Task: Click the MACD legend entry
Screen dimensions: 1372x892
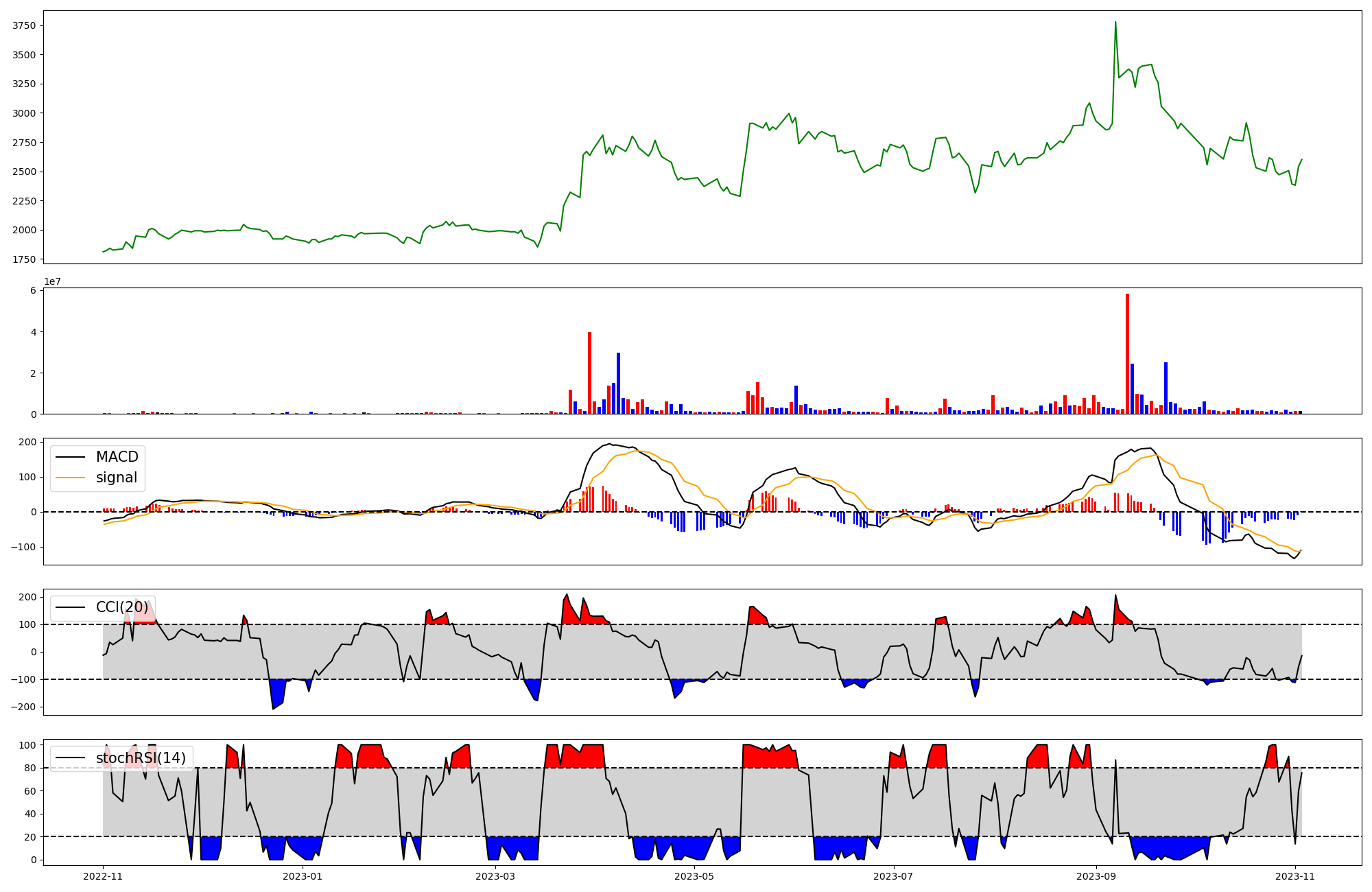Action: [117, 457]
